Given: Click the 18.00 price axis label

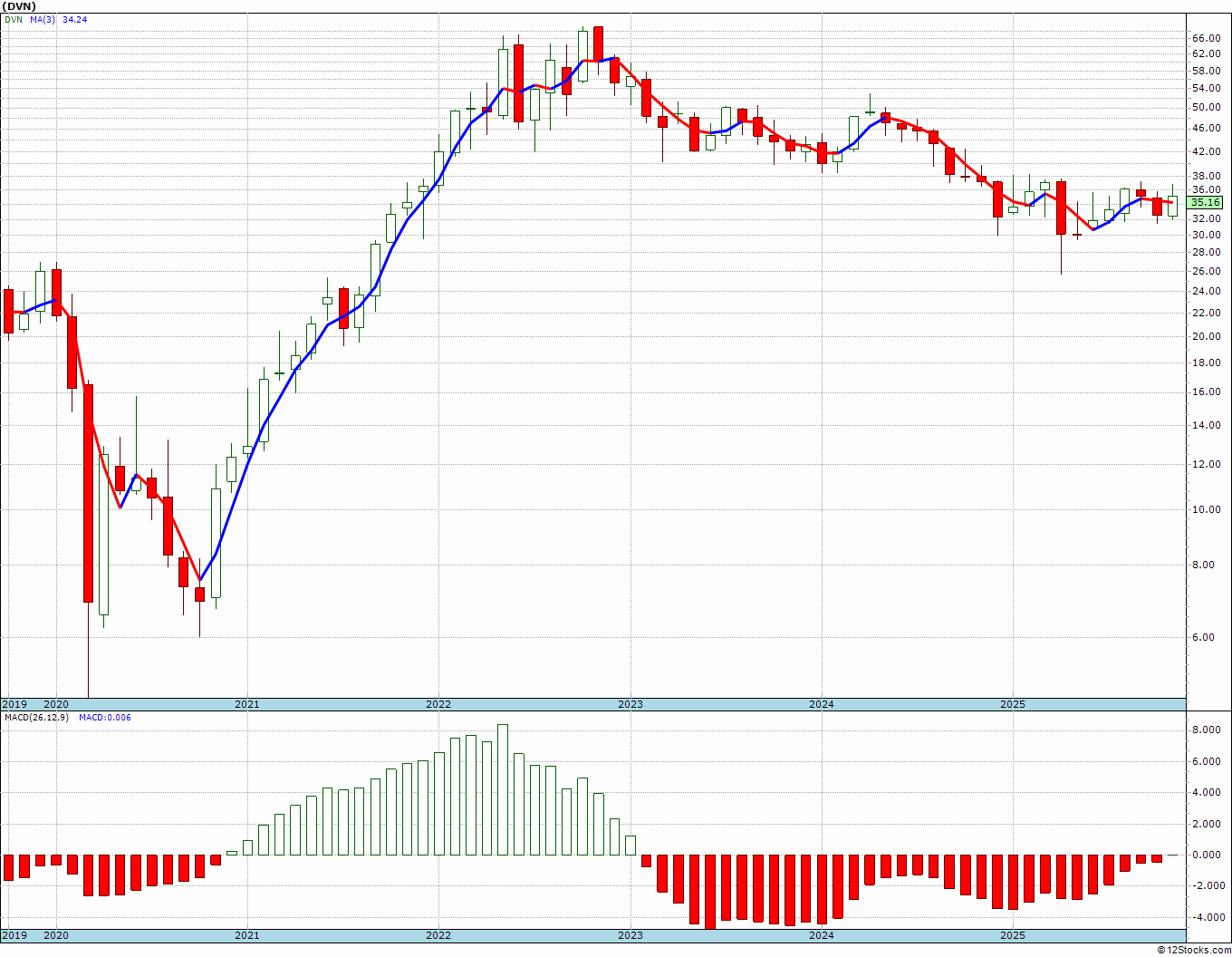Looking at the screenshot, I should point(1206,362).
